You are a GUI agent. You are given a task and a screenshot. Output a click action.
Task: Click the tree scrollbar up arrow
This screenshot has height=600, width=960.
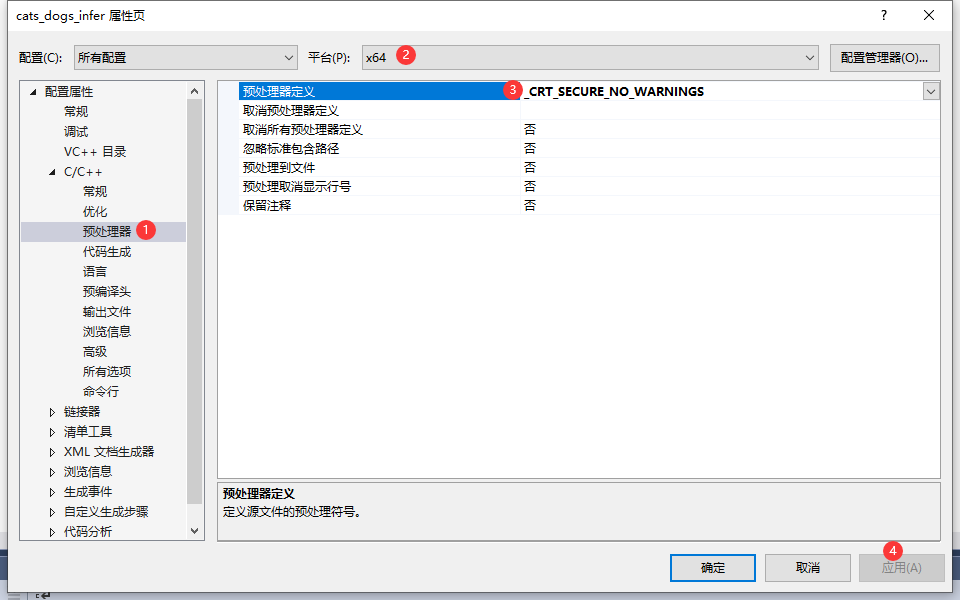[x=195, y=91]
